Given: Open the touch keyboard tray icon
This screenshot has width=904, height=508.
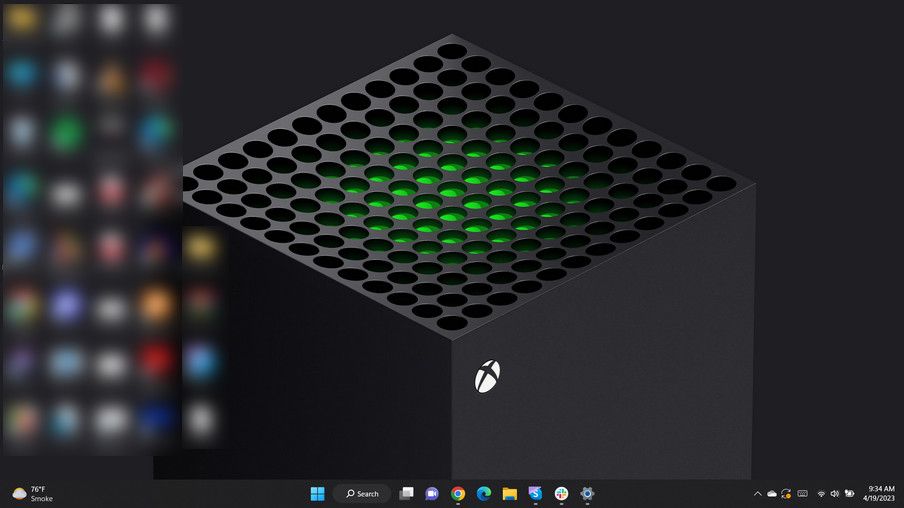Looking at the screenshot, I should [x=803, y=494].
